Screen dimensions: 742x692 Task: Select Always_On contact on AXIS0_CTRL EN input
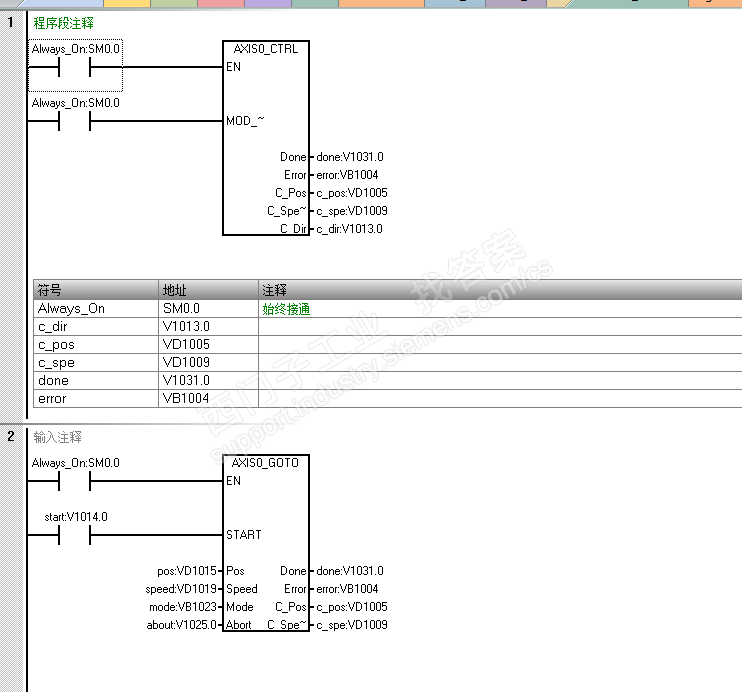pyautogui.click(x=74, y=67)
